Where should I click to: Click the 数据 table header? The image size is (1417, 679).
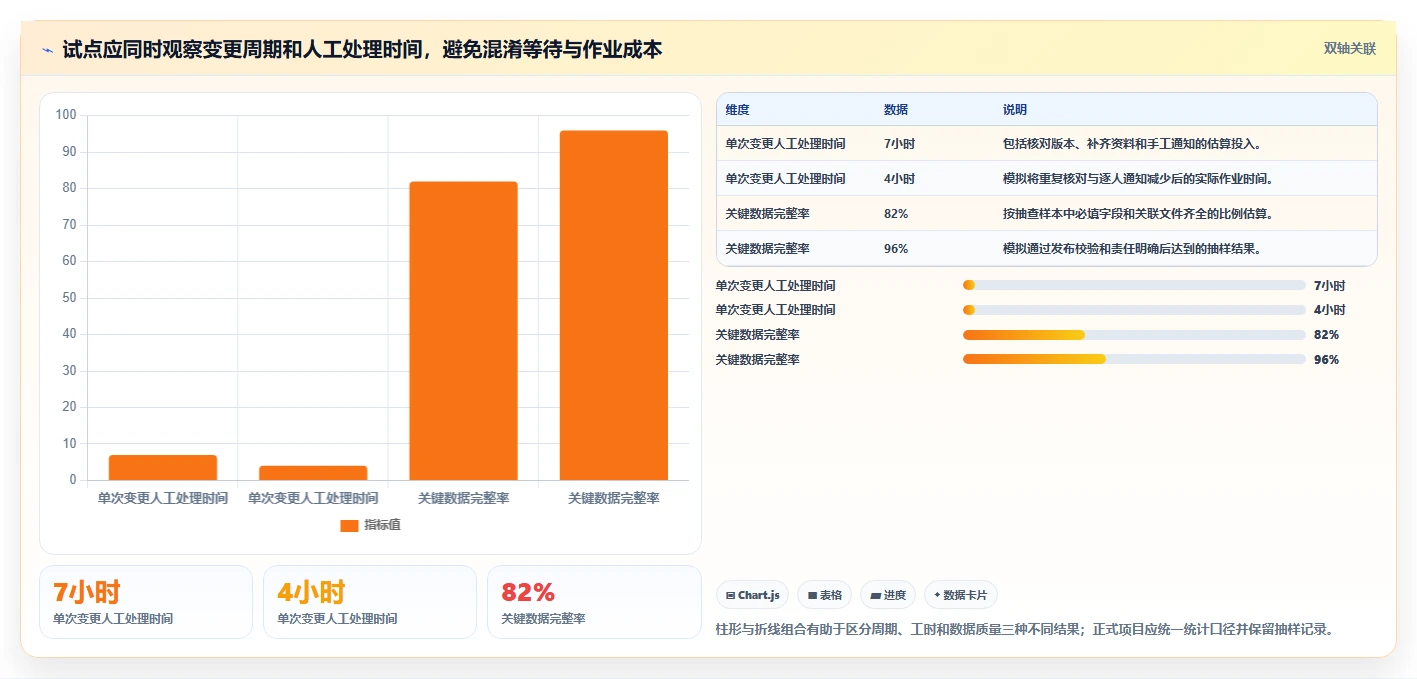pos(896,110)
